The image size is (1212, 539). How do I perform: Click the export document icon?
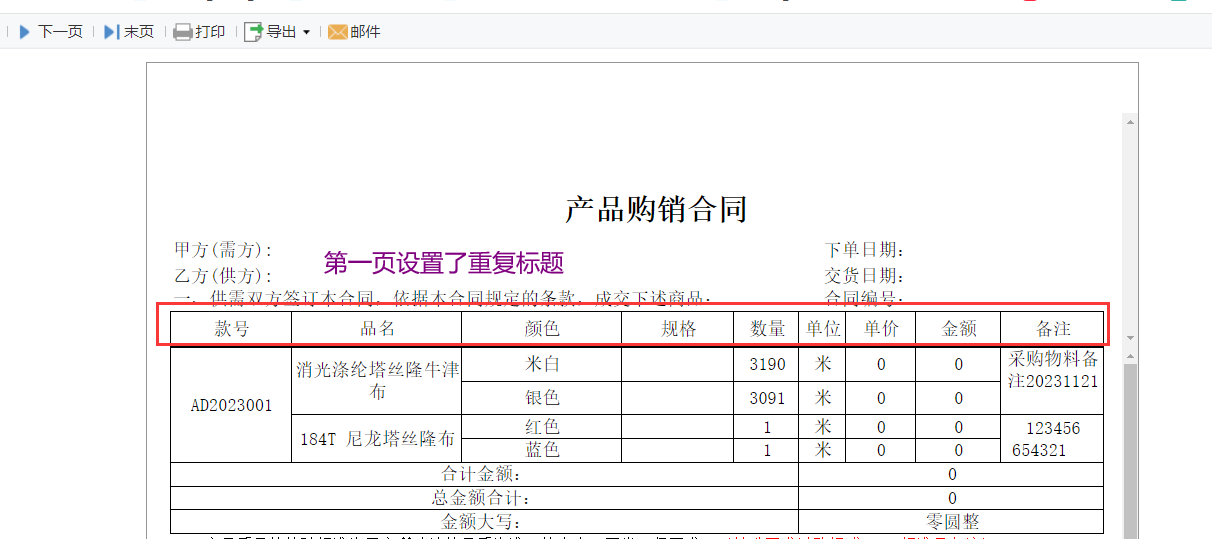click(254, 32)
